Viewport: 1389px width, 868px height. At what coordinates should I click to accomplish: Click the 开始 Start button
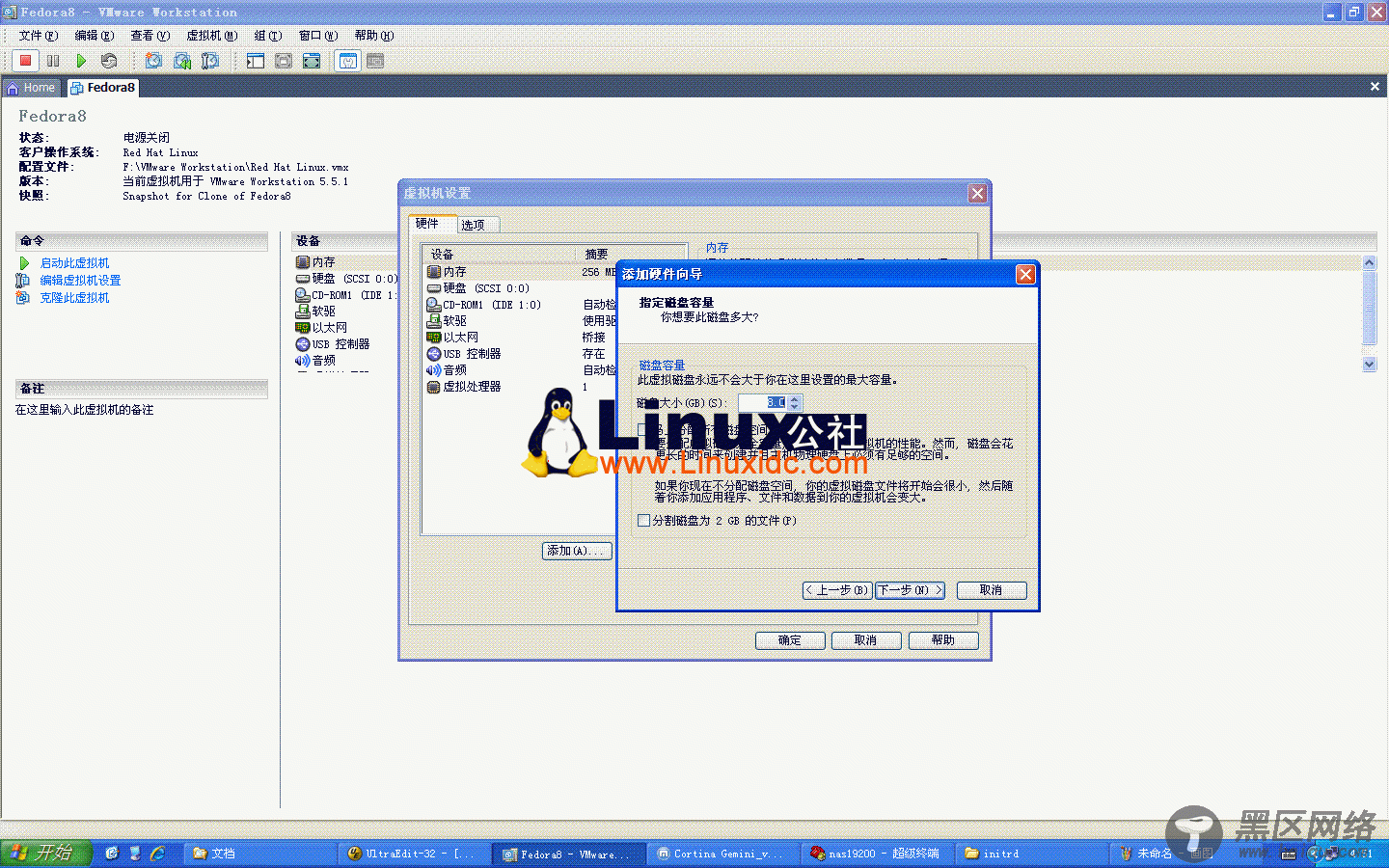click(x=46, y=853)
